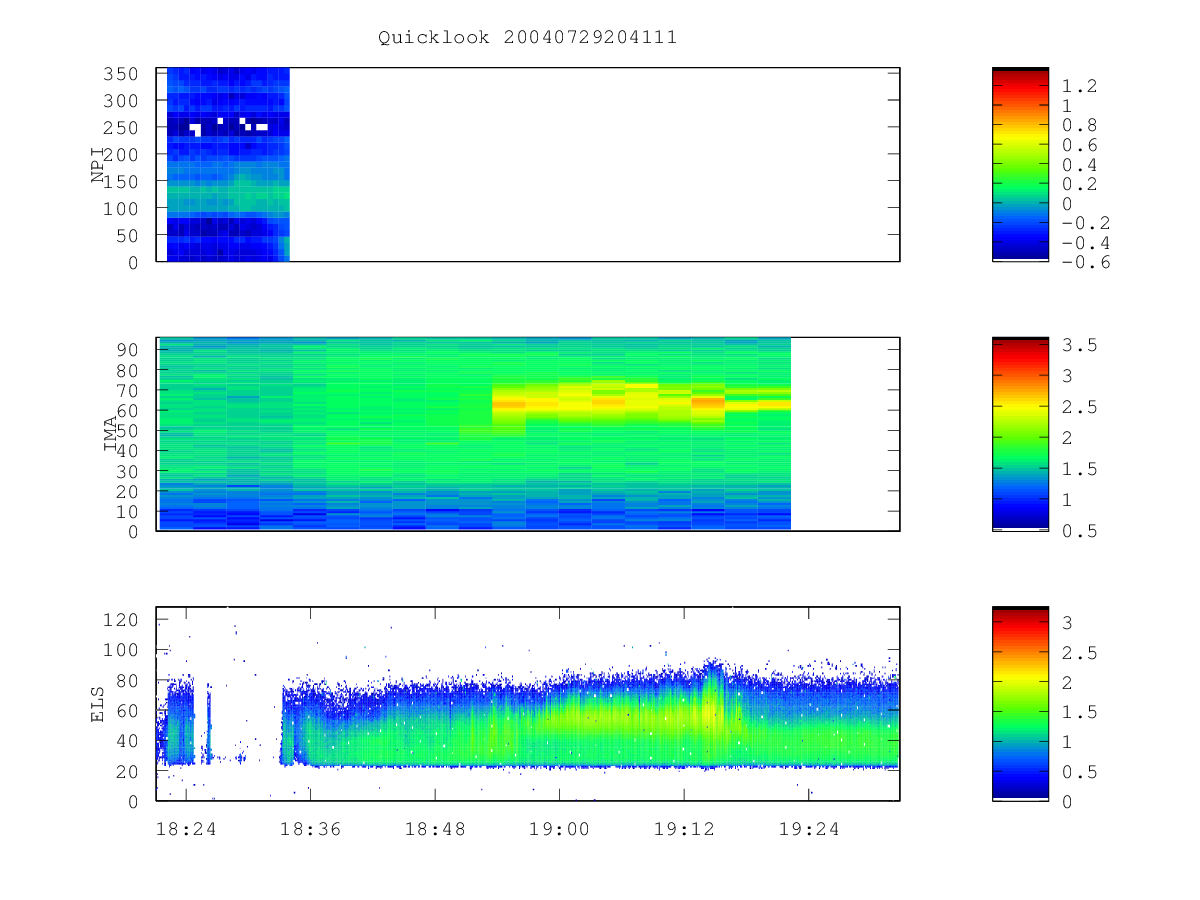Click the 18:24 time tick label
The height and width of the screenshot is (900, 1200).
tap(186, 828)
